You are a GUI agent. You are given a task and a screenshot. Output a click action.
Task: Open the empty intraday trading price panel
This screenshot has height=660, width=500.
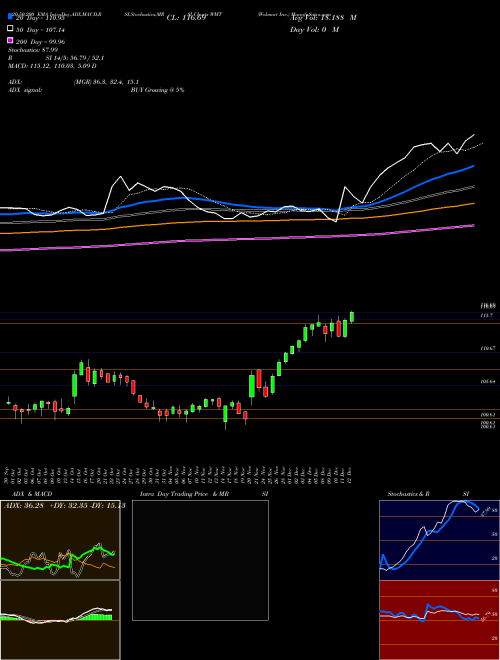(200, 560)
